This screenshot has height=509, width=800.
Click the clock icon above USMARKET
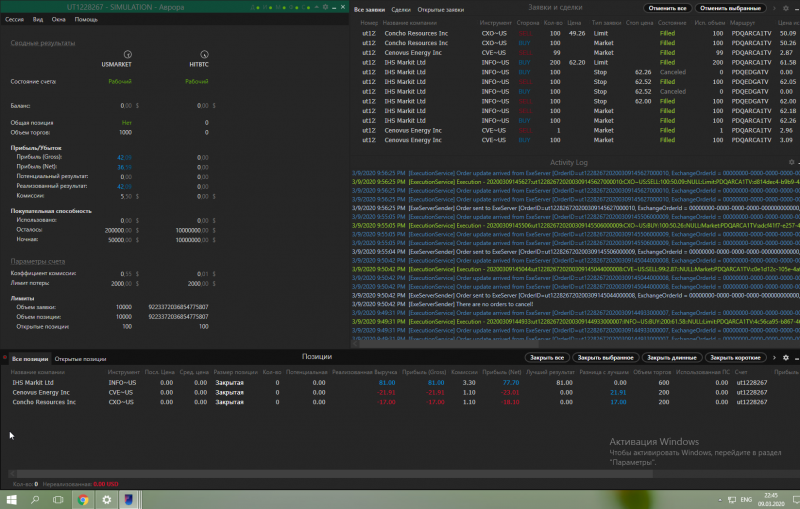[x=128, y=54]
